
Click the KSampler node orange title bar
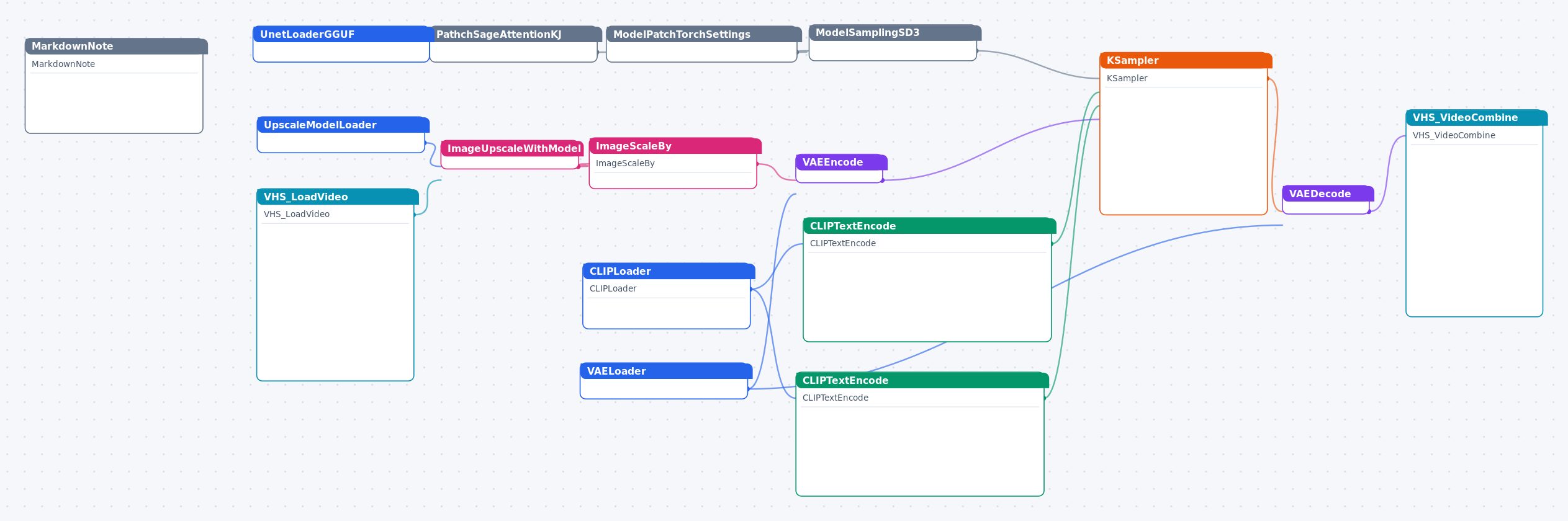[x=1186, y=60]
